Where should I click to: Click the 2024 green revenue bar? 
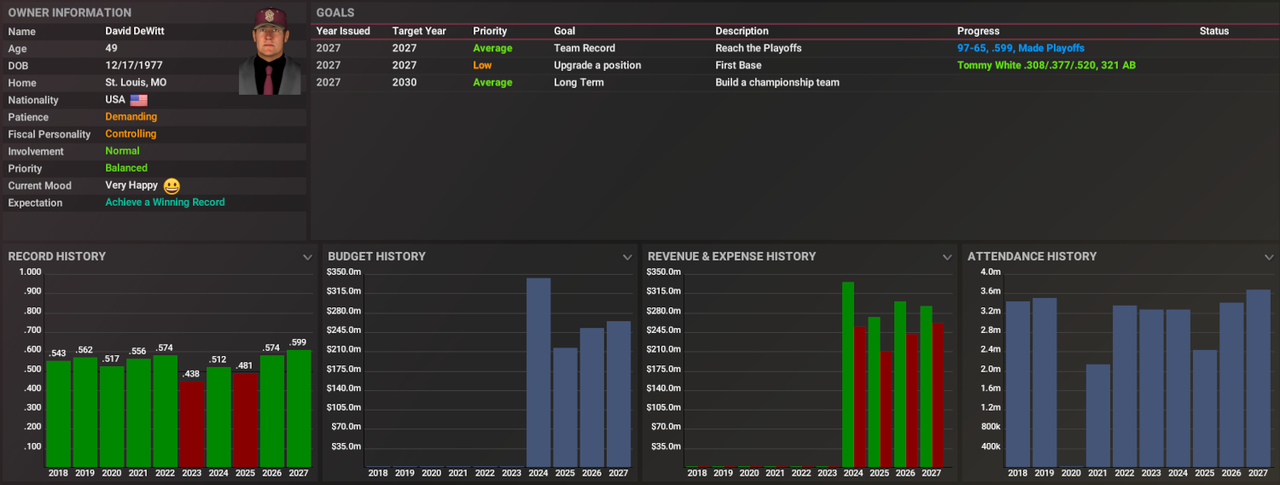(x=848, y=374)
